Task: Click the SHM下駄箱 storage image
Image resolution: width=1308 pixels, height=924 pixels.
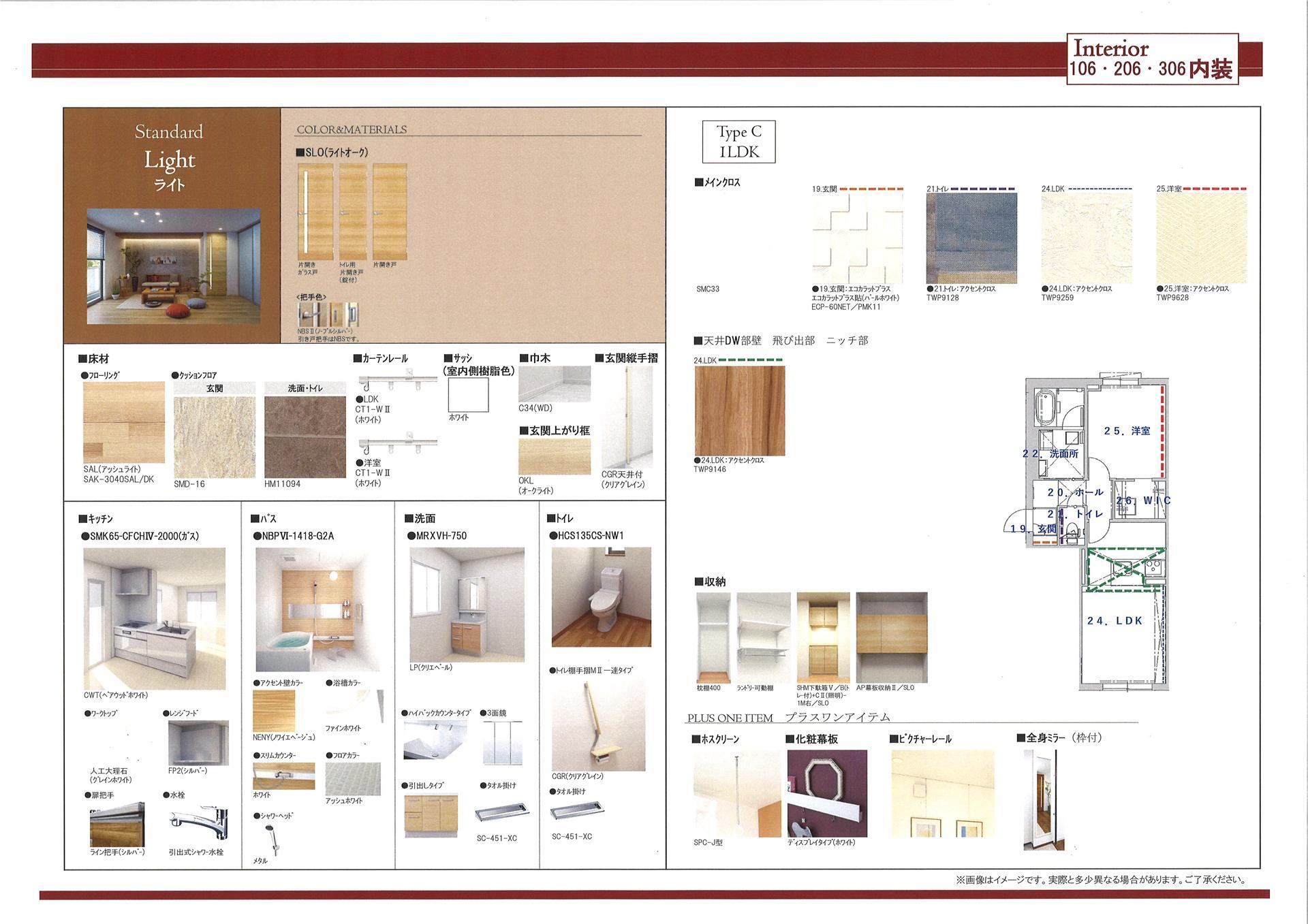Action: coord(824,637)
